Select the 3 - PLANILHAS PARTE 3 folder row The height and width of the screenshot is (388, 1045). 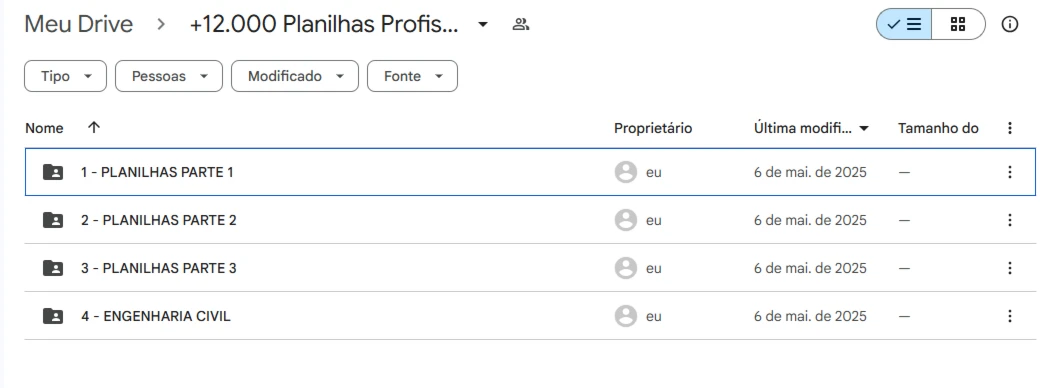coord(530,268)
